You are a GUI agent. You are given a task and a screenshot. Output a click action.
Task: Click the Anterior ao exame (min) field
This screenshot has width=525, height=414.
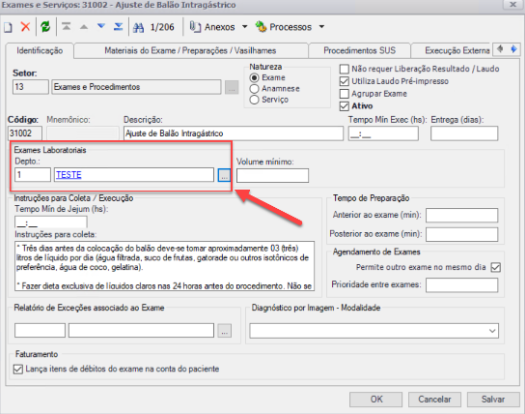pos(462,215)
